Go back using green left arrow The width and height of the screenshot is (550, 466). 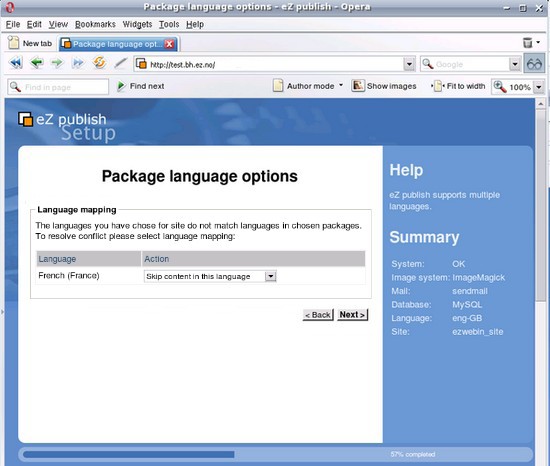tap(36, 63)
